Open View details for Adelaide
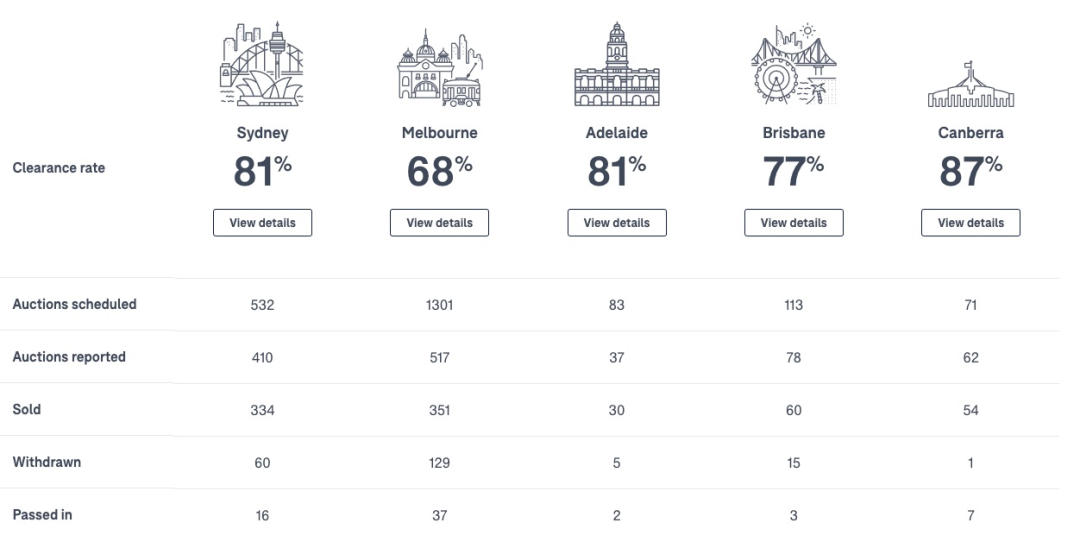Viewport: 1080px width, 548px height. [616, 223]
